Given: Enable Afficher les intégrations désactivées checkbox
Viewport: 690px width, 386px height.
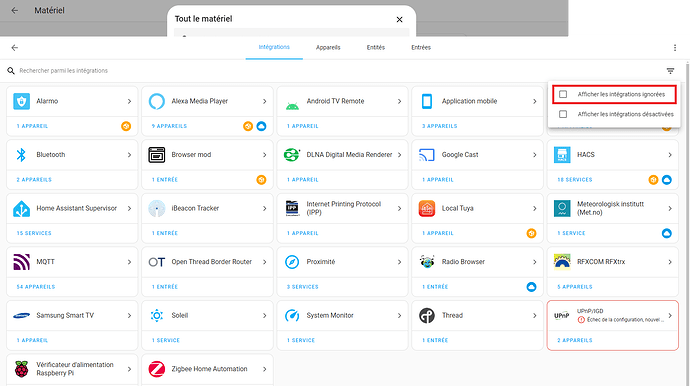Looking at the screenshot, I should (x=563, y=114).
